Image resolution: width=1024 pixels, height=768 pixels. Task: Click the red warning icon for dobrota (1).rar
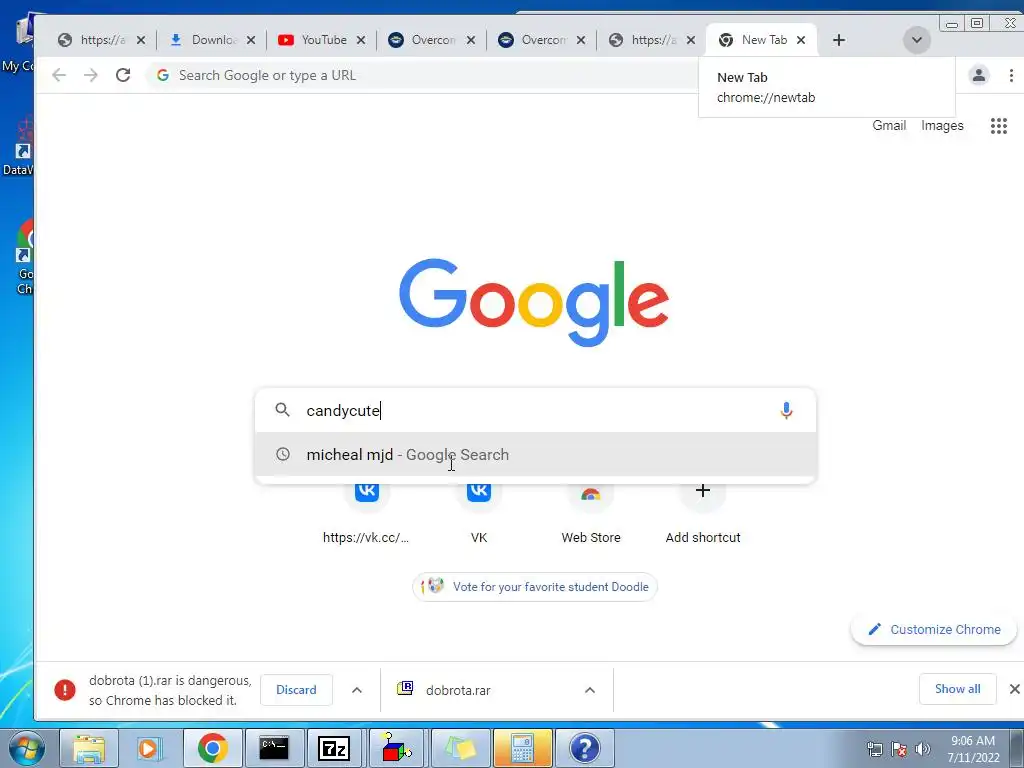pyautogui.click(x=65, y=690)
